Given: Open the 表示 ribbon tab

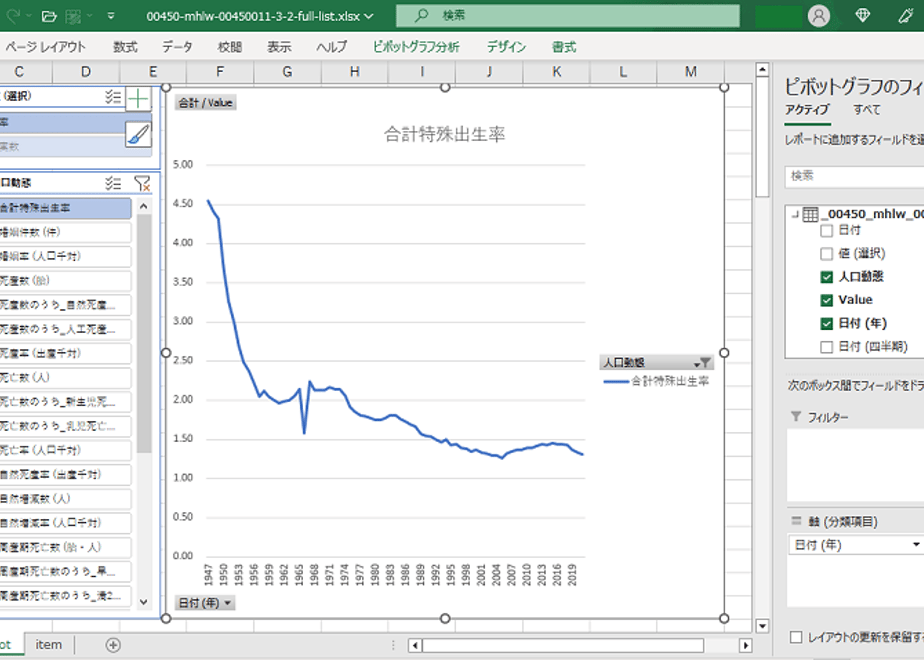Looking at the screenshot, I should [279, 47].
